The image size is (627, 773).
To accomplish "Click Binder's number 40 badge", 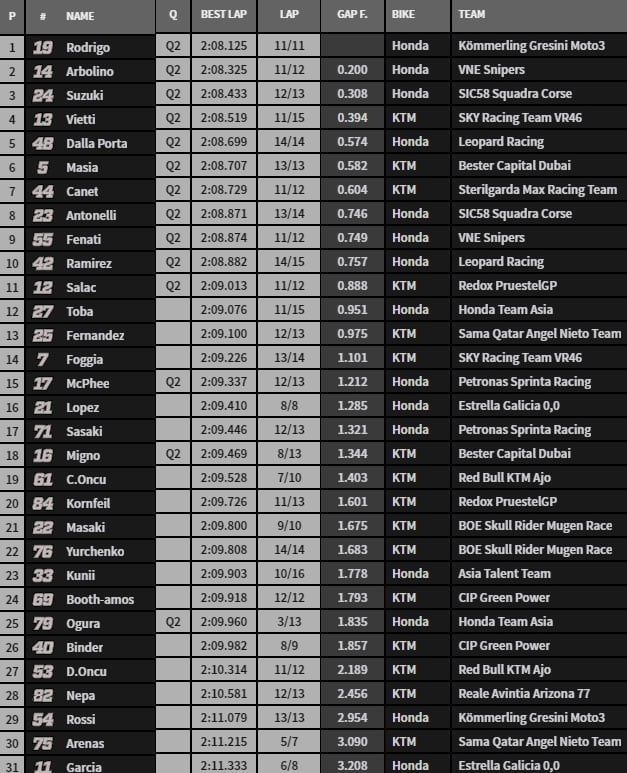I will 43,646.
